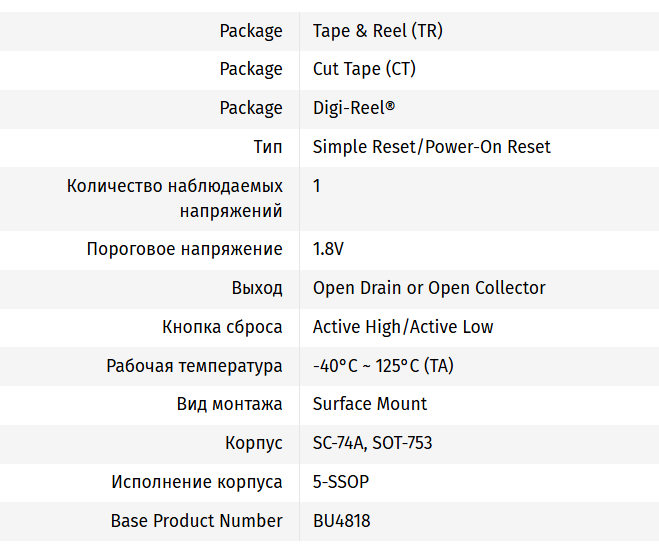Click the "BU4818" base product number
Image resolution: width=659 pixels, height=554 pixels.
[342, 521]
